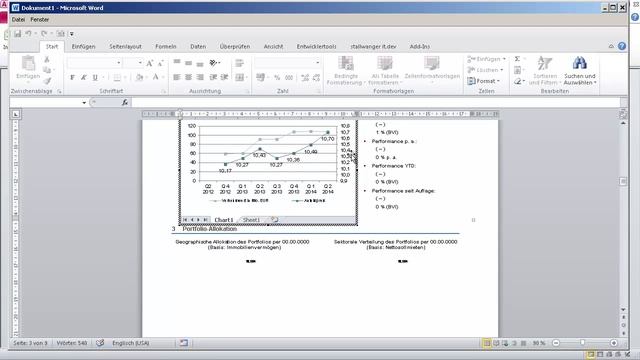The image size is (640, 360).
Task: Switch to the Überprüfen ribbon tab
Action: pyautogui.click(x=235, y=47)
